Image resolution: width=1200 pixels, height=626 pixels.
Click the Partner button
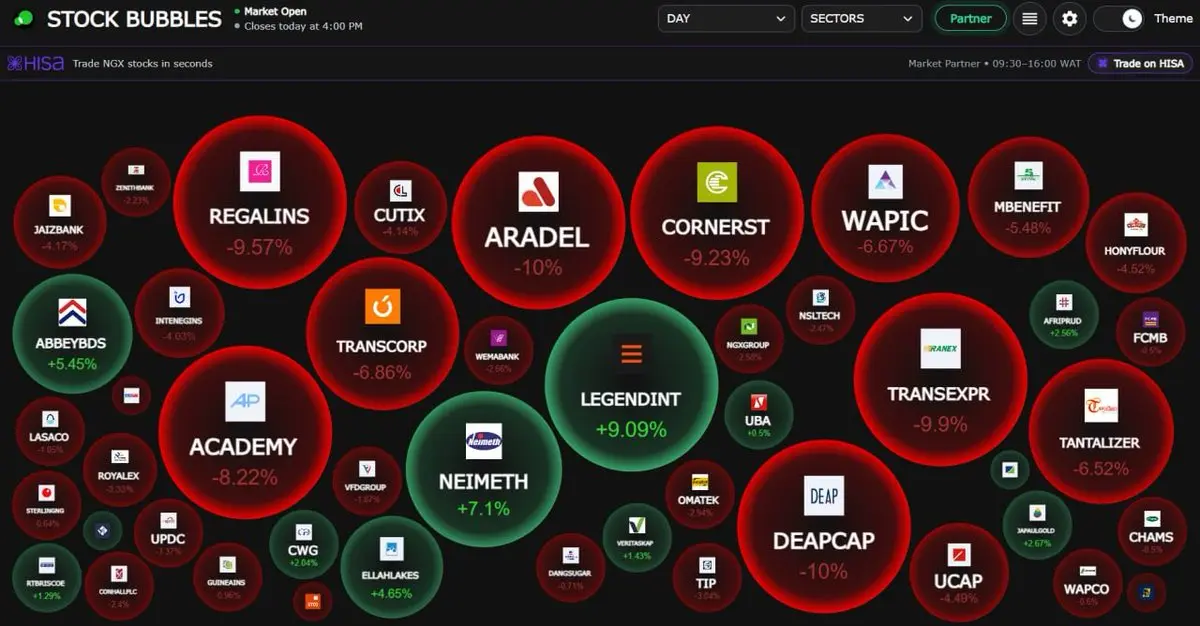coord(970,18)
